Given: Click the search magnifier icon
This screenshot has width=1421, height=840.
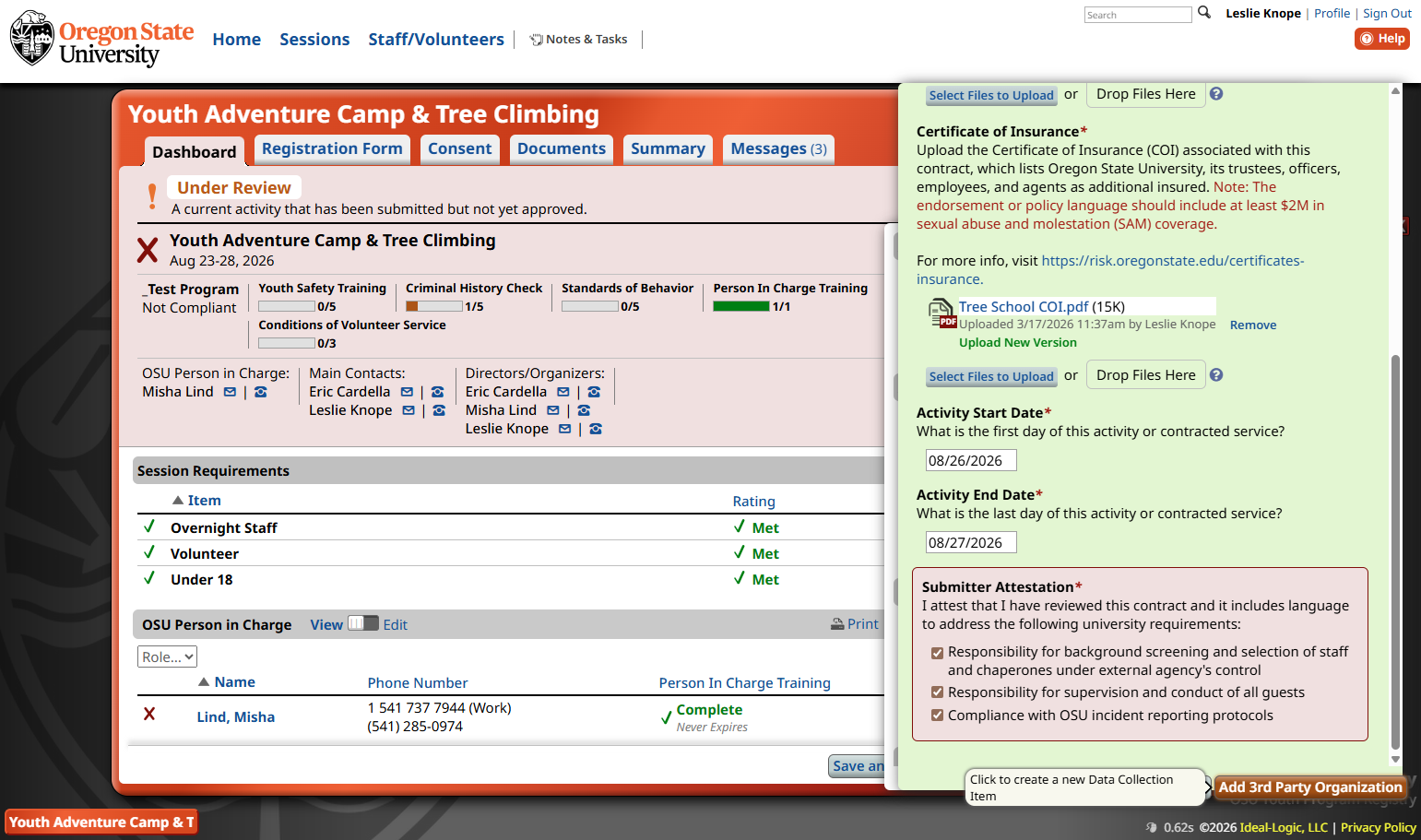Looking at the screenshot, I should point(1203,13).
